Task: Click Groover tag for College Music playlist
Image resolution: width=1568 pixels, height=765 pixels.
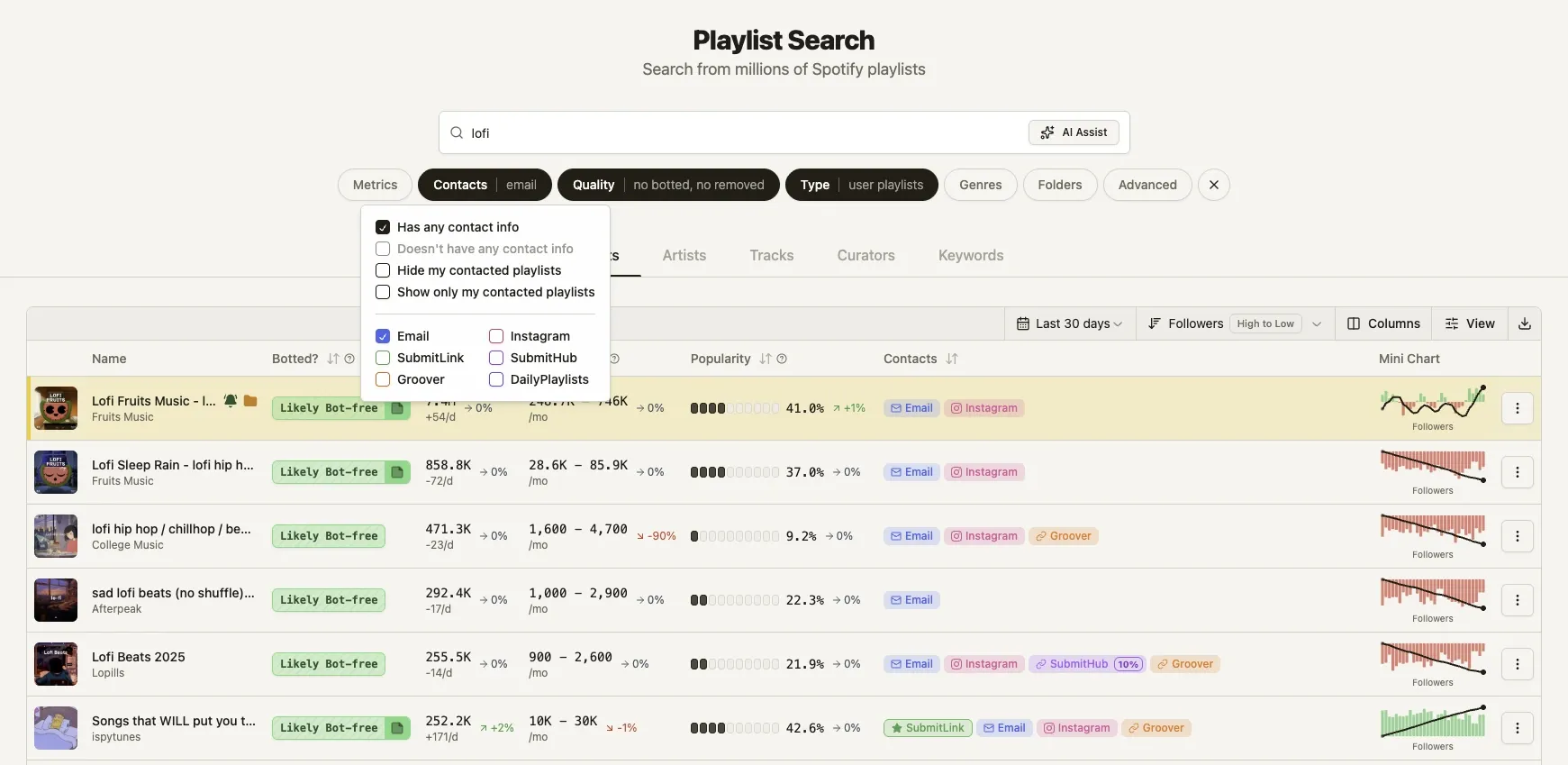Action: (1064, 536)
